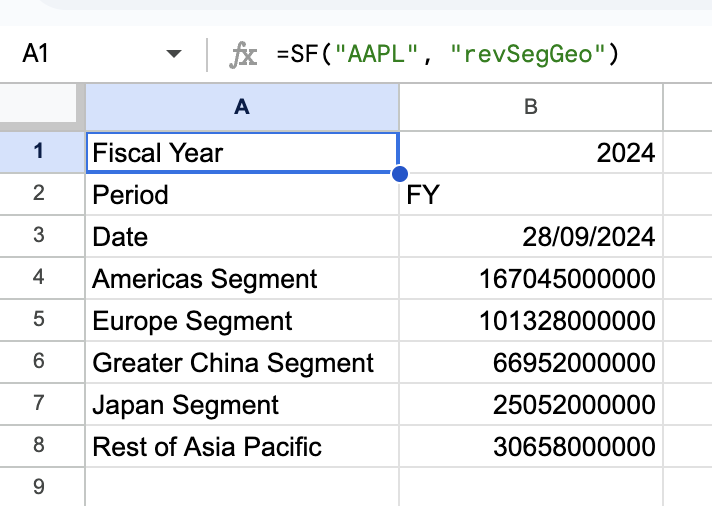Screen dimensions: 712x506
Task: Click the 'Date' label cell
Action: click(x=242, y=236)
